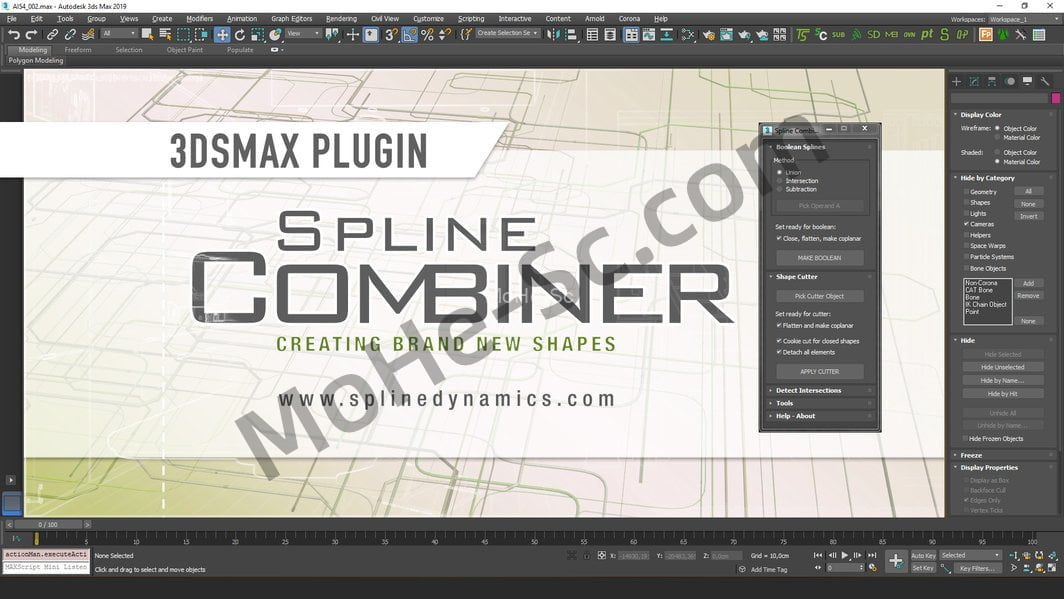
Task: Expand the Detect Intersections rollout
Action: (809, 390)
